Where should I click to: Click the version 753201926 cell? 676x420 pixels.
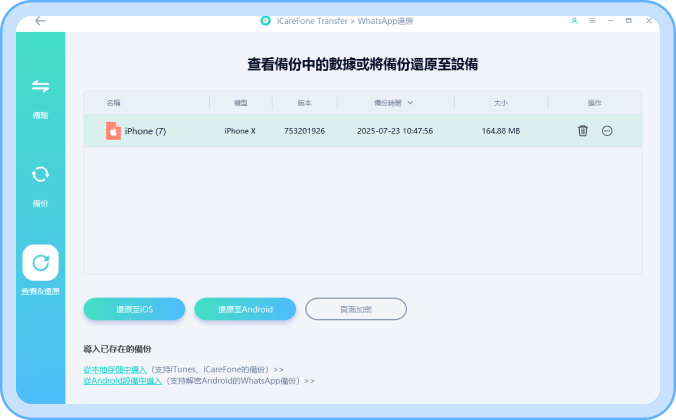[304, 131]
